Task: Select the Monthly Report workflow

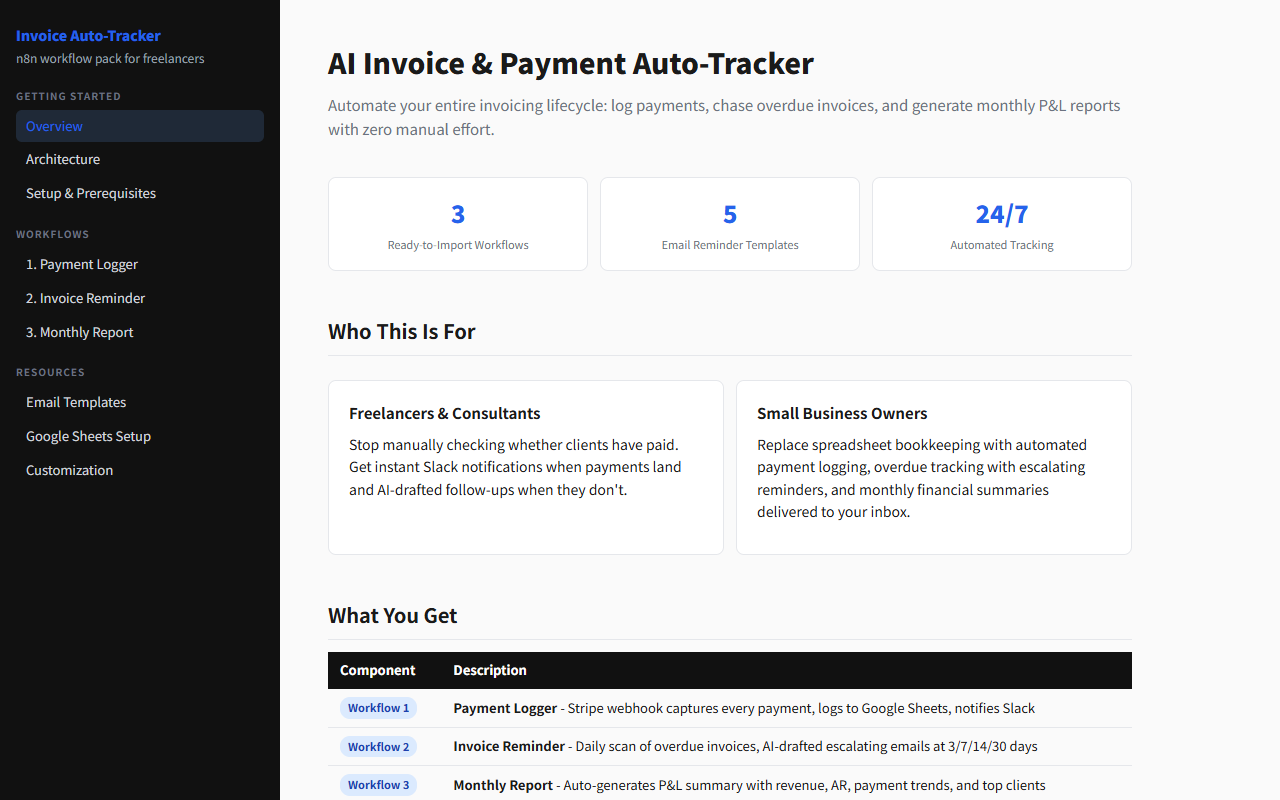Action: coord(79,332)
